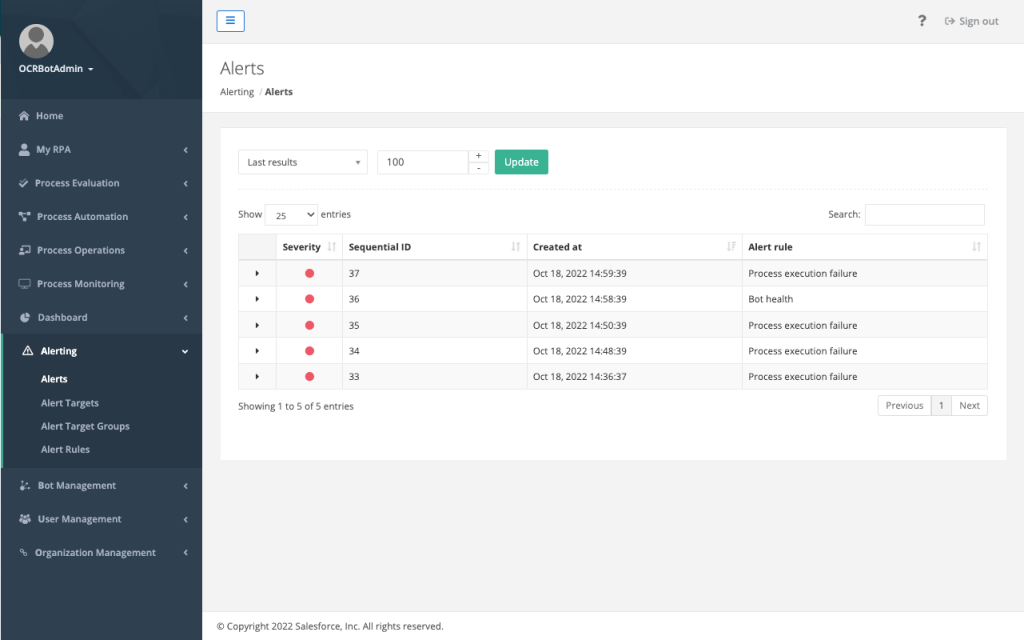Click the Sign out link
This screenshot has height=640, width=1024.
click(x=972, y=21)
